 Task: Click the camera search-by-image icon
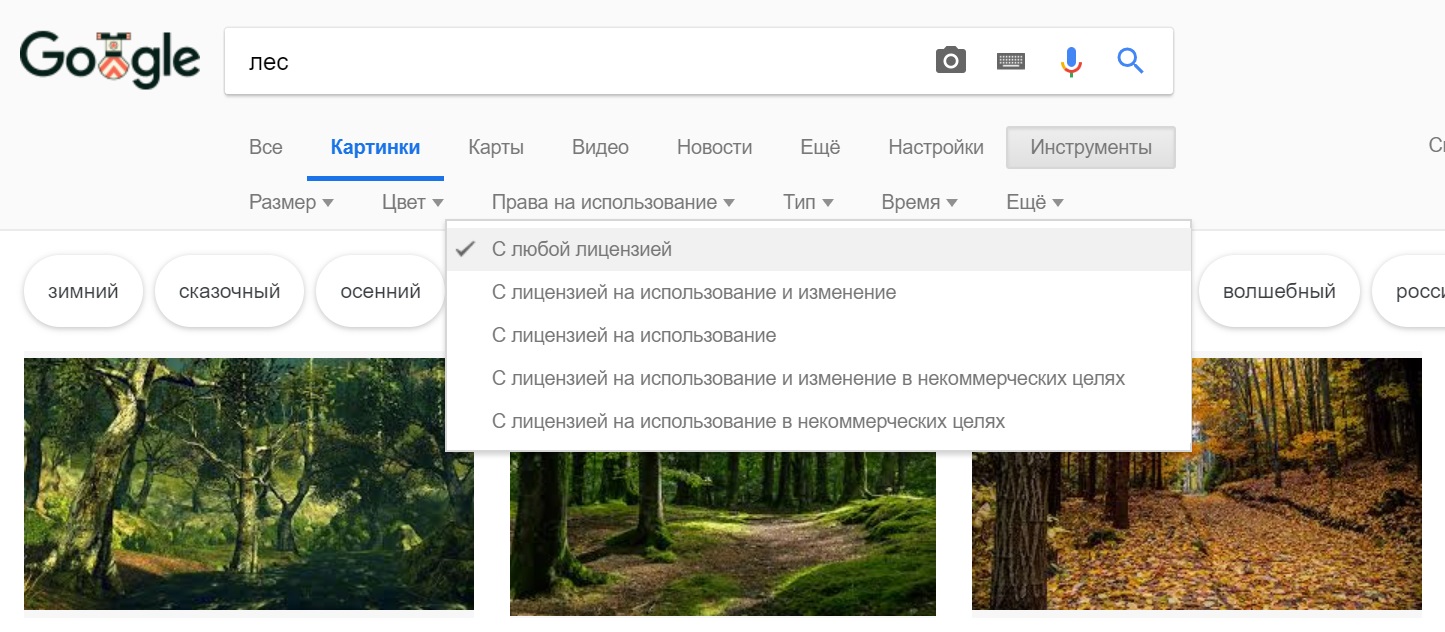[x=950, y=61]
